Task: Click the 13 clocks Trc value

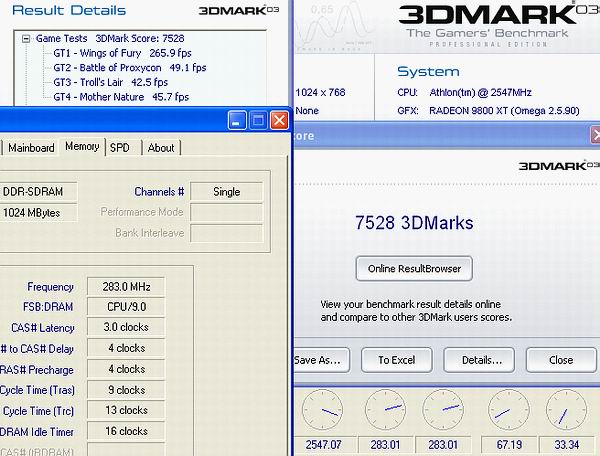Action: click(126, 410)
